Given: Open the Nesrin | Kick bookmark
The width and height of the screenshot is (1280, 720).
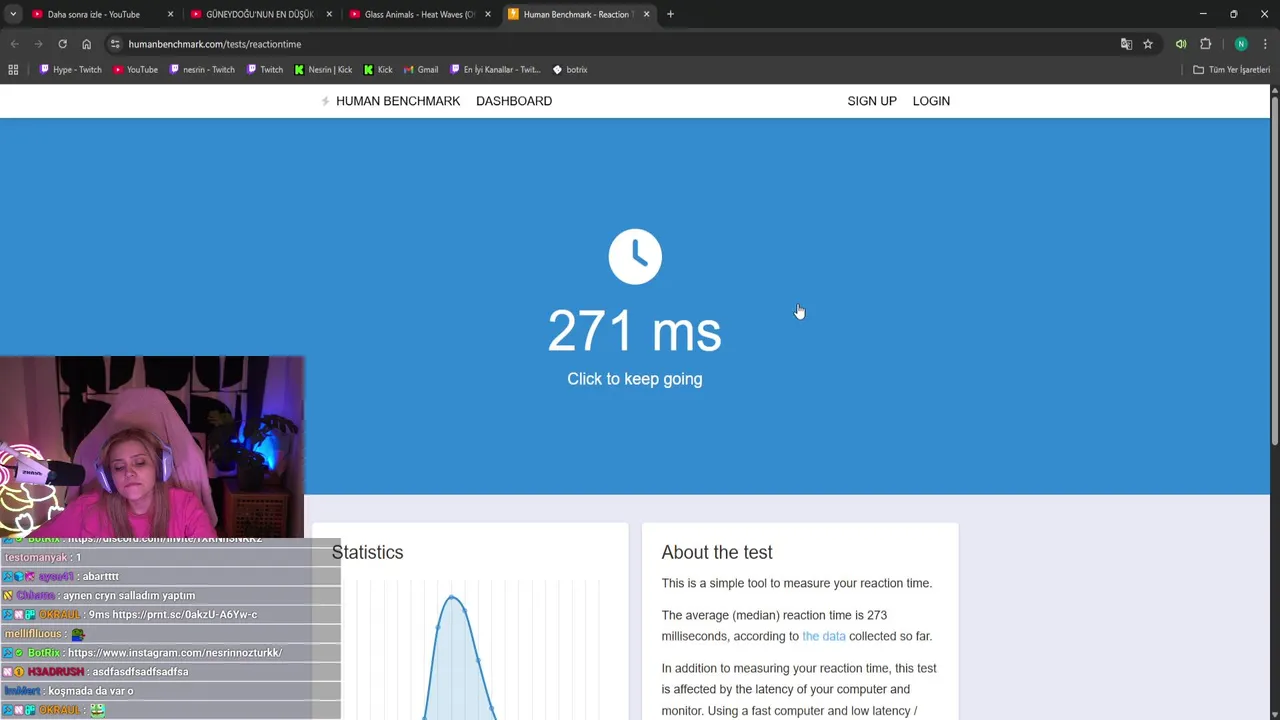Looking at the screenshot, I should pyautogui.click(x=323, y=70).
